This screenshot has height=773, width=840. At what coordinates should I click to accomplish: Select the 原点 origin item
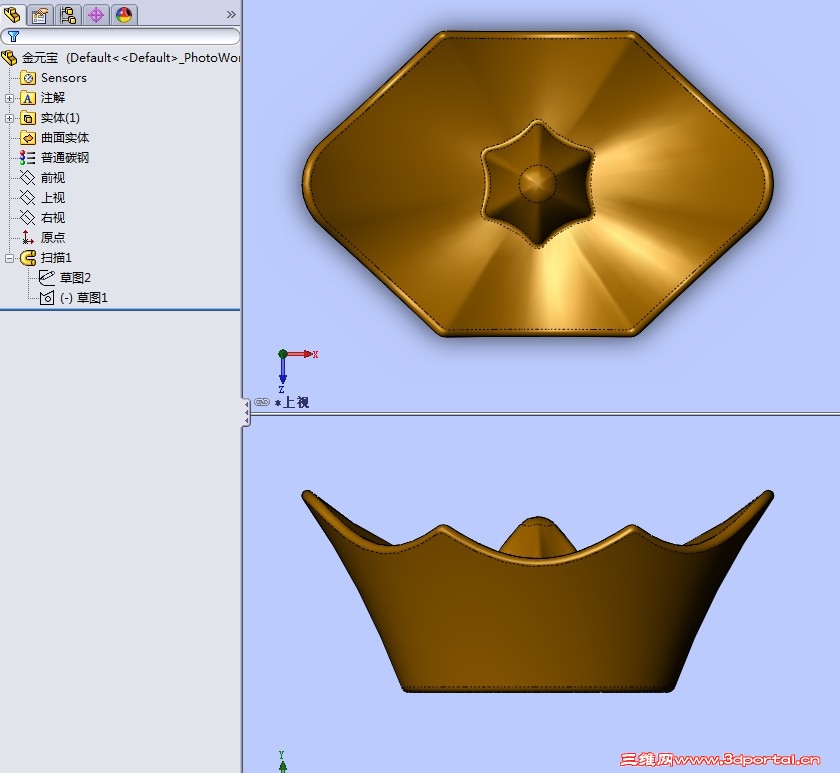pyautogui.click(x=52, y=237)
